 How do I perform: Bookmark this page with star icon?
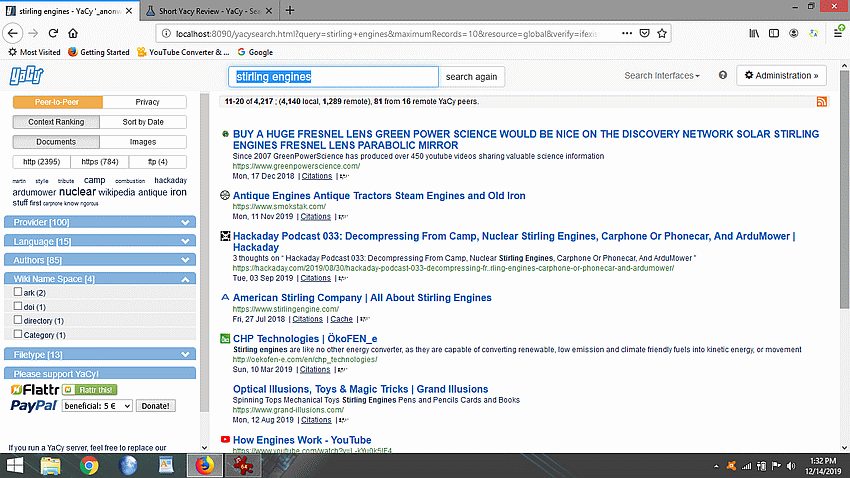pos(661,34)
